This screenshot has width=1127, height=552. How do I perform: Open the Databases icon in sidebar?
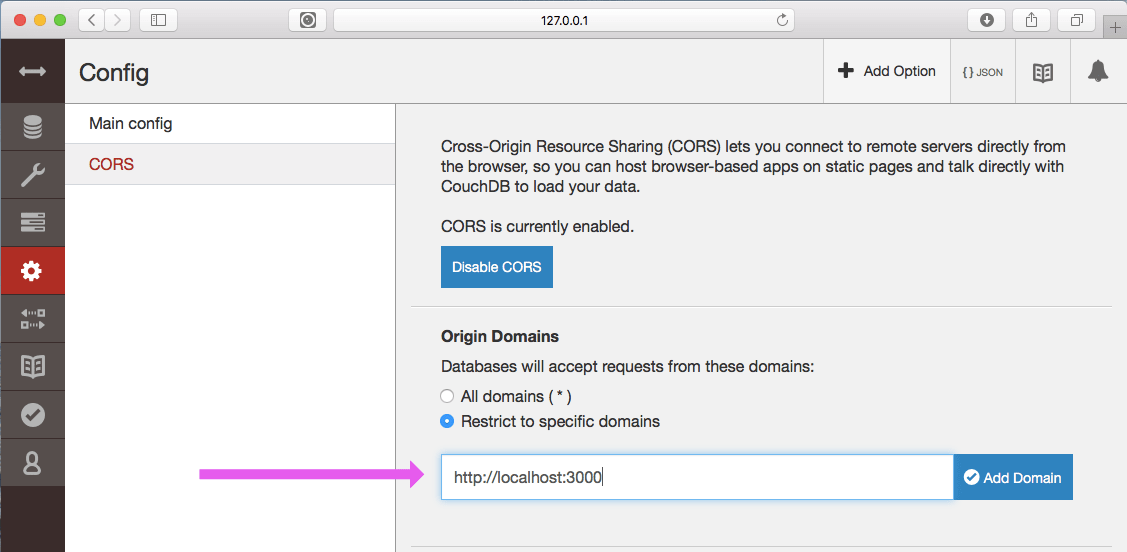(x=32, y=127)
